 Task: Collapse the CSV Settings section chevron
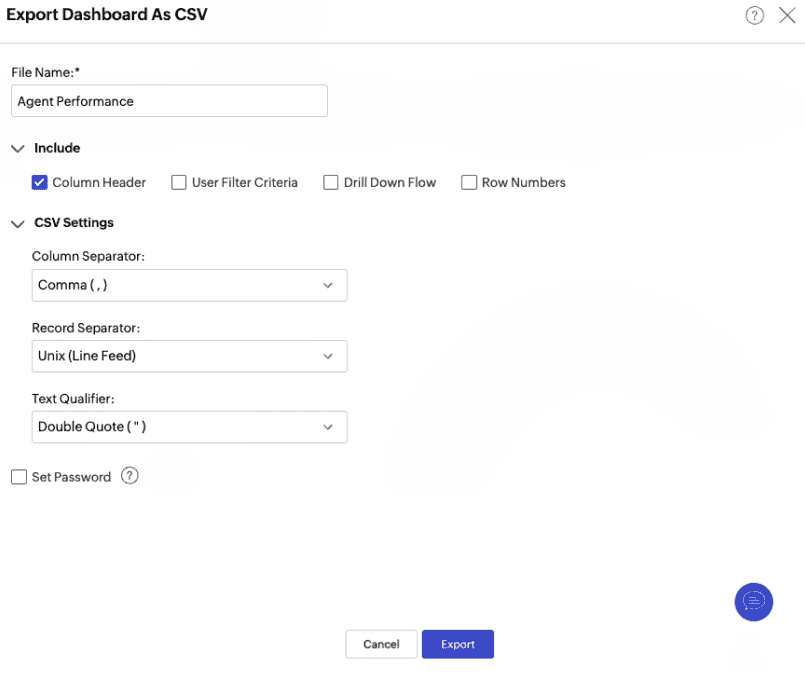[18, 224]
